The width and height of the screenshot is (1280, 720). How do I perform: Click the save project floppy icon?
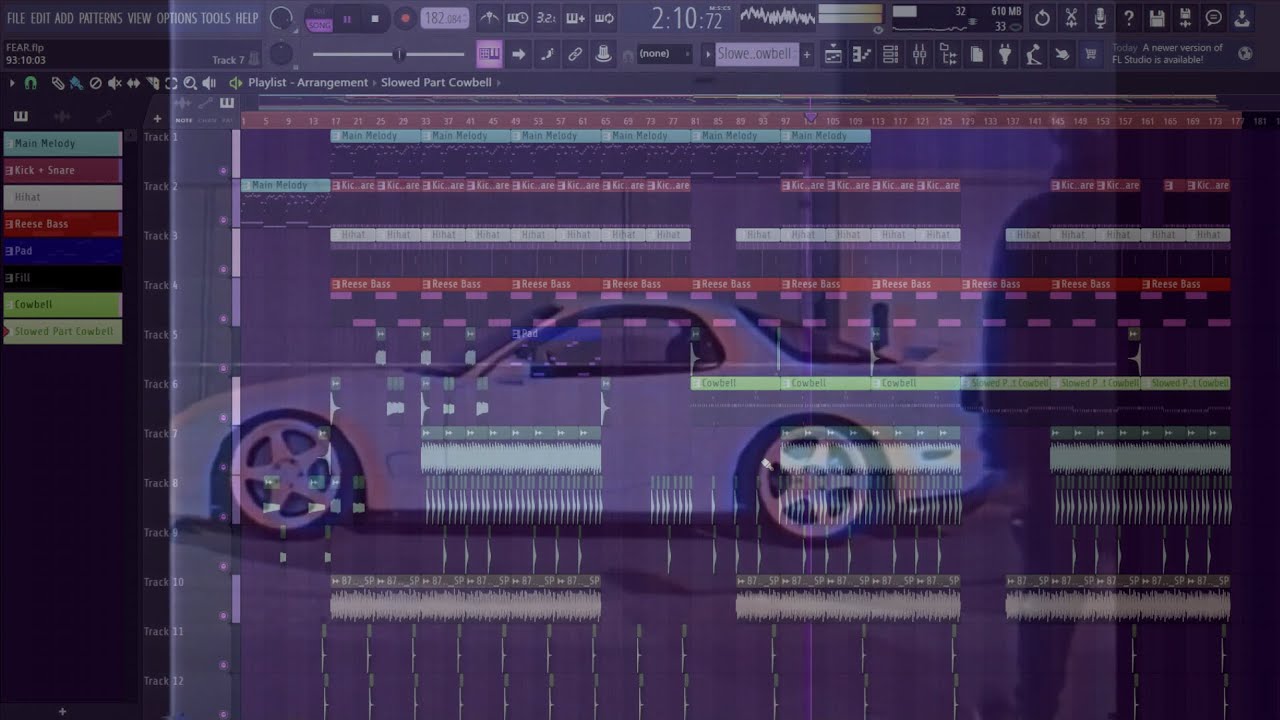[1157, 18]
